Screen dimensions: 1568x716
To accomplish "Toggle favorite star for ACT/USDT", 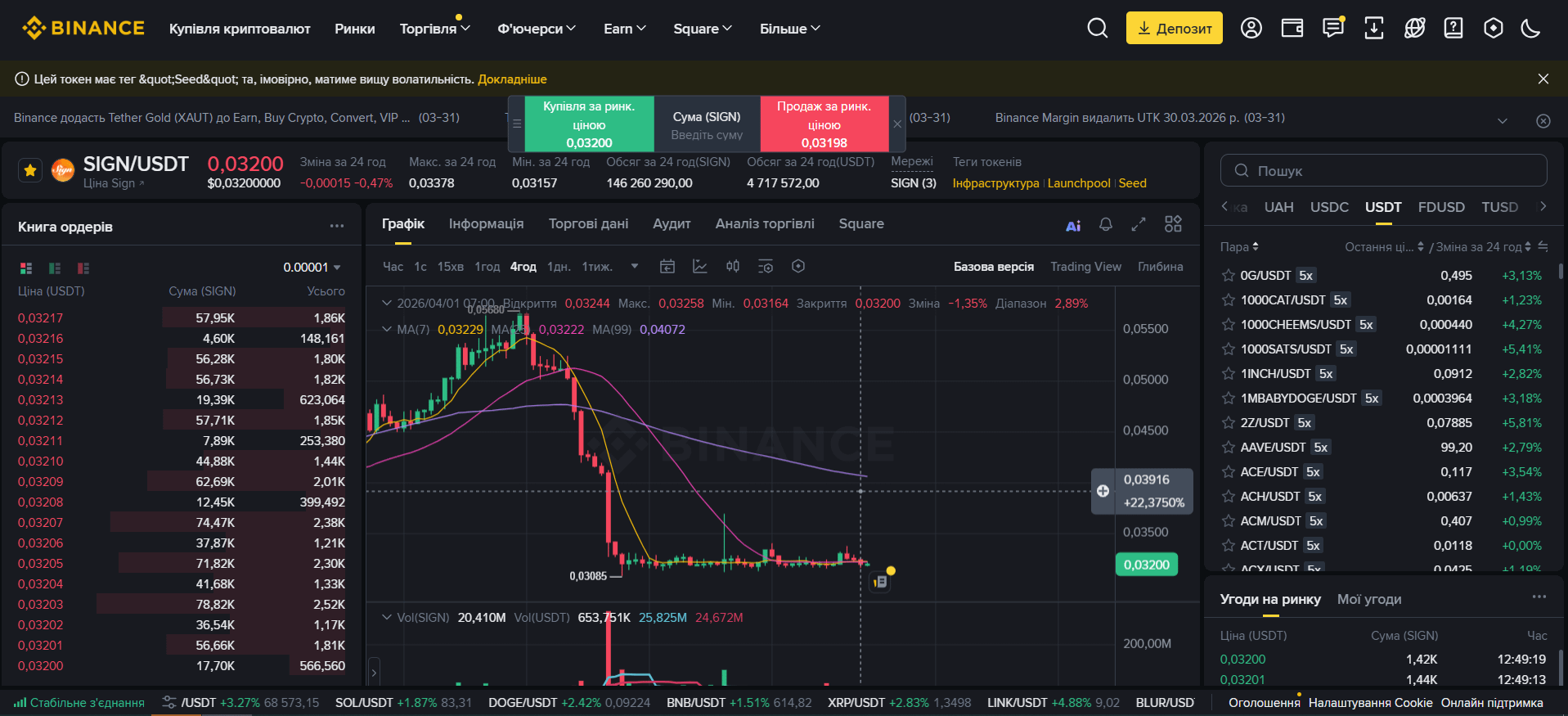I will 1228,546.
